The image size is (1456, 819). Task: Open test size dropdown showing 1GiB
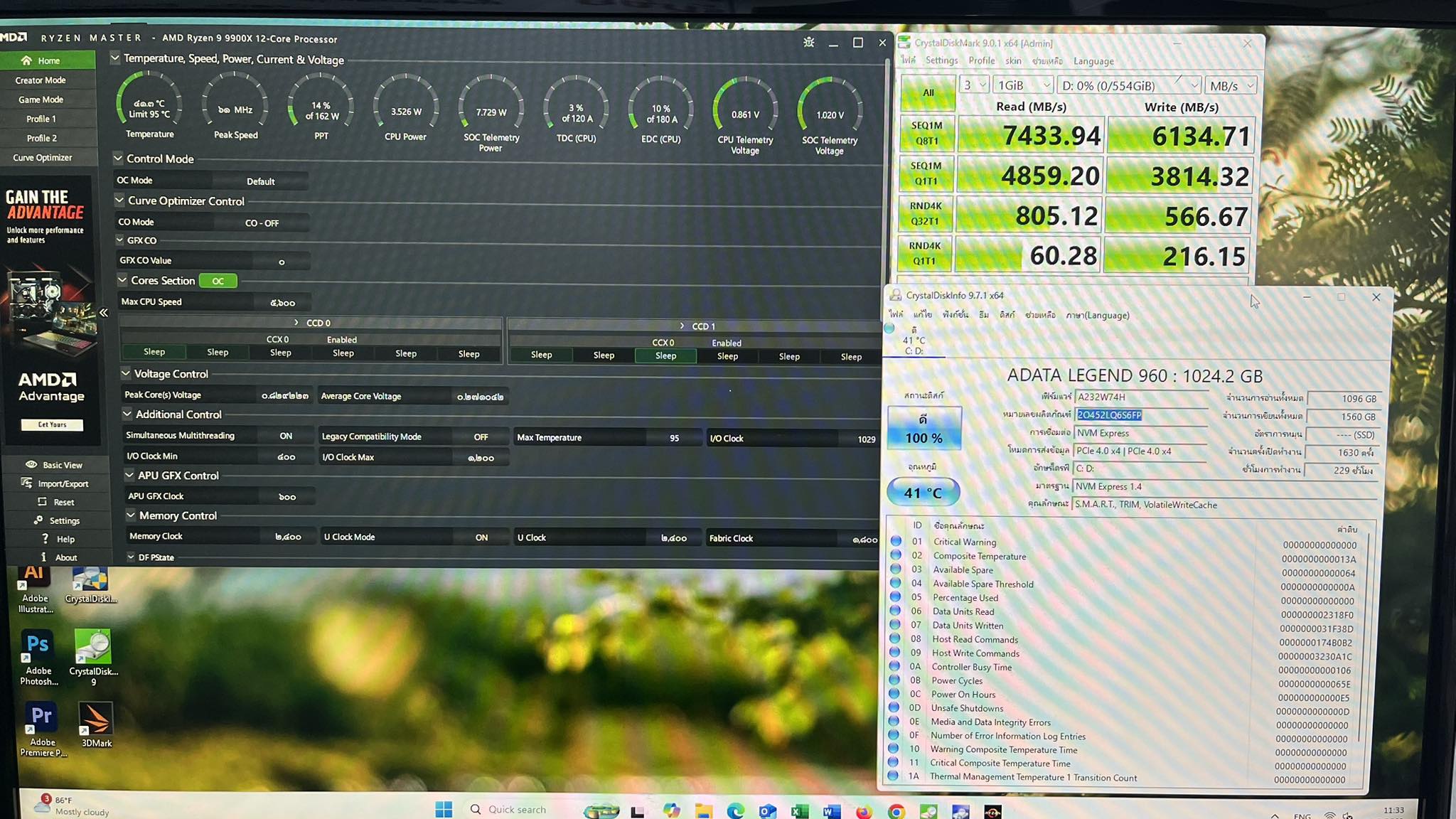[1023, 85]
